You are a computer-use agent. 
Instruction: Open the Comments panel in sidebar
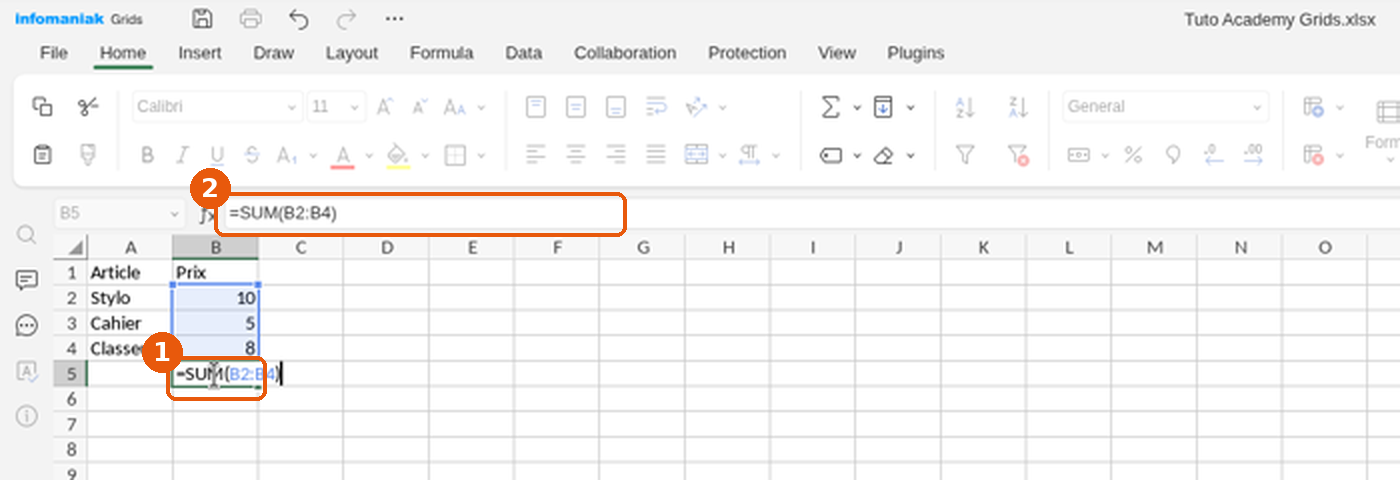coord(27,280)
